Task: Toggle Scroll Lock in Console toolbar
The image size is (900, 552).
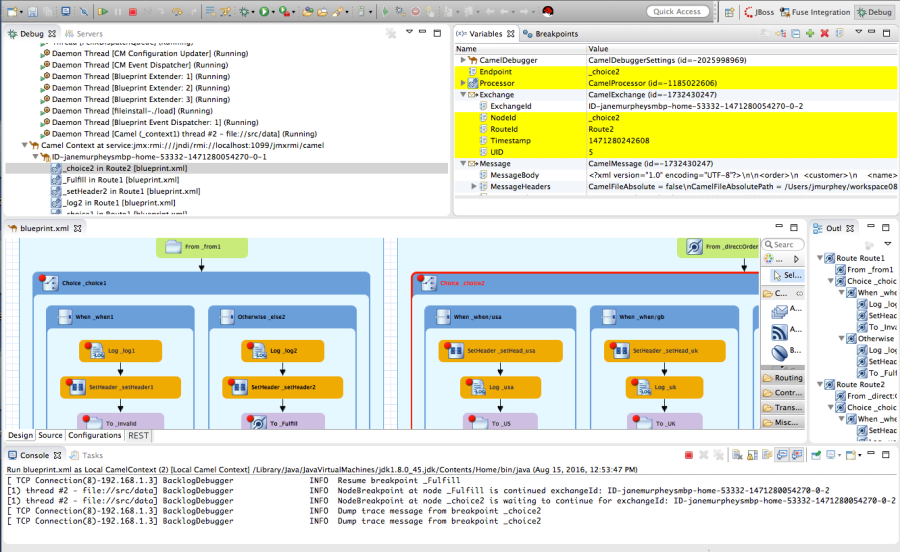Action: [x=752, y=455]
